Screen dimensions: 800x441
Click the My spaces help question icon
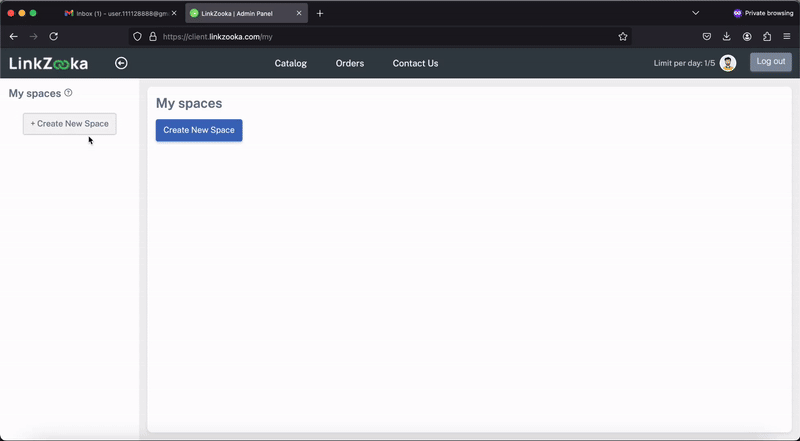coord(68,93)
